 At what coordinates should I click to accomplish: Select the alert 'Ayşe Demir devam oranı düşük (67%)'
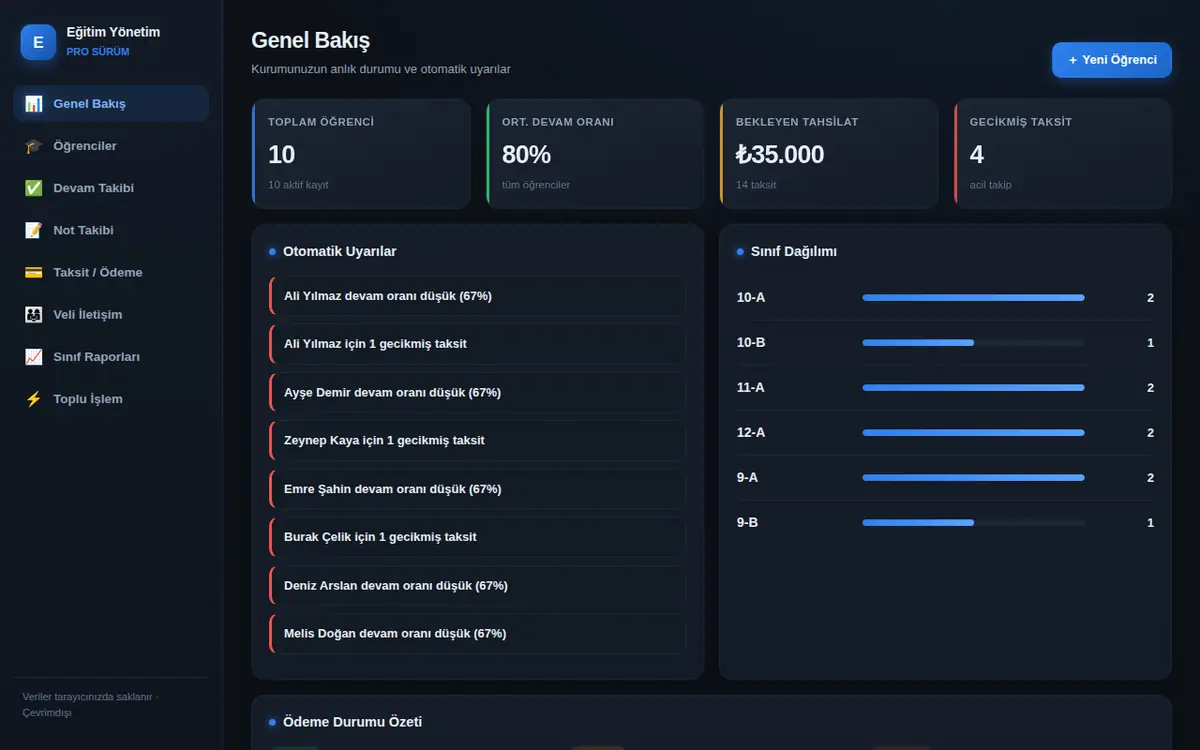(477, 392)
